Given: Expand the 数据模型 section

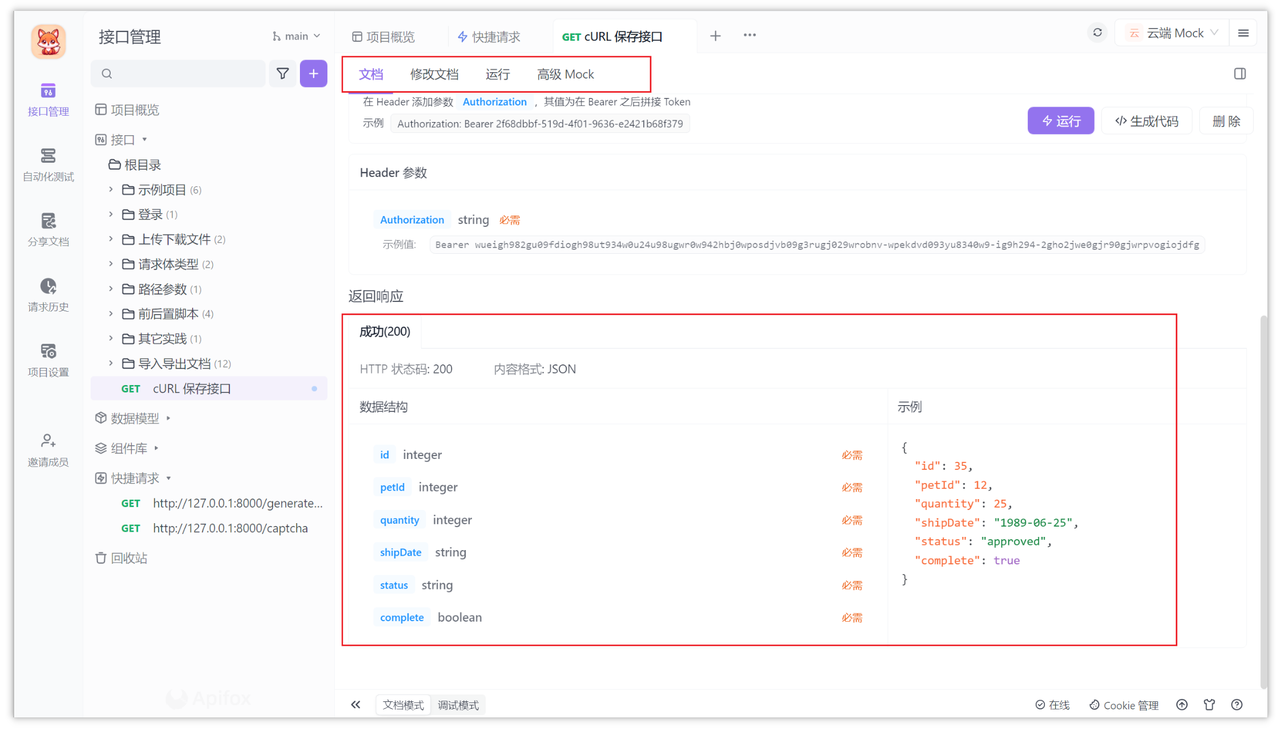Looking at the screenshot, I should coord(169,418).
